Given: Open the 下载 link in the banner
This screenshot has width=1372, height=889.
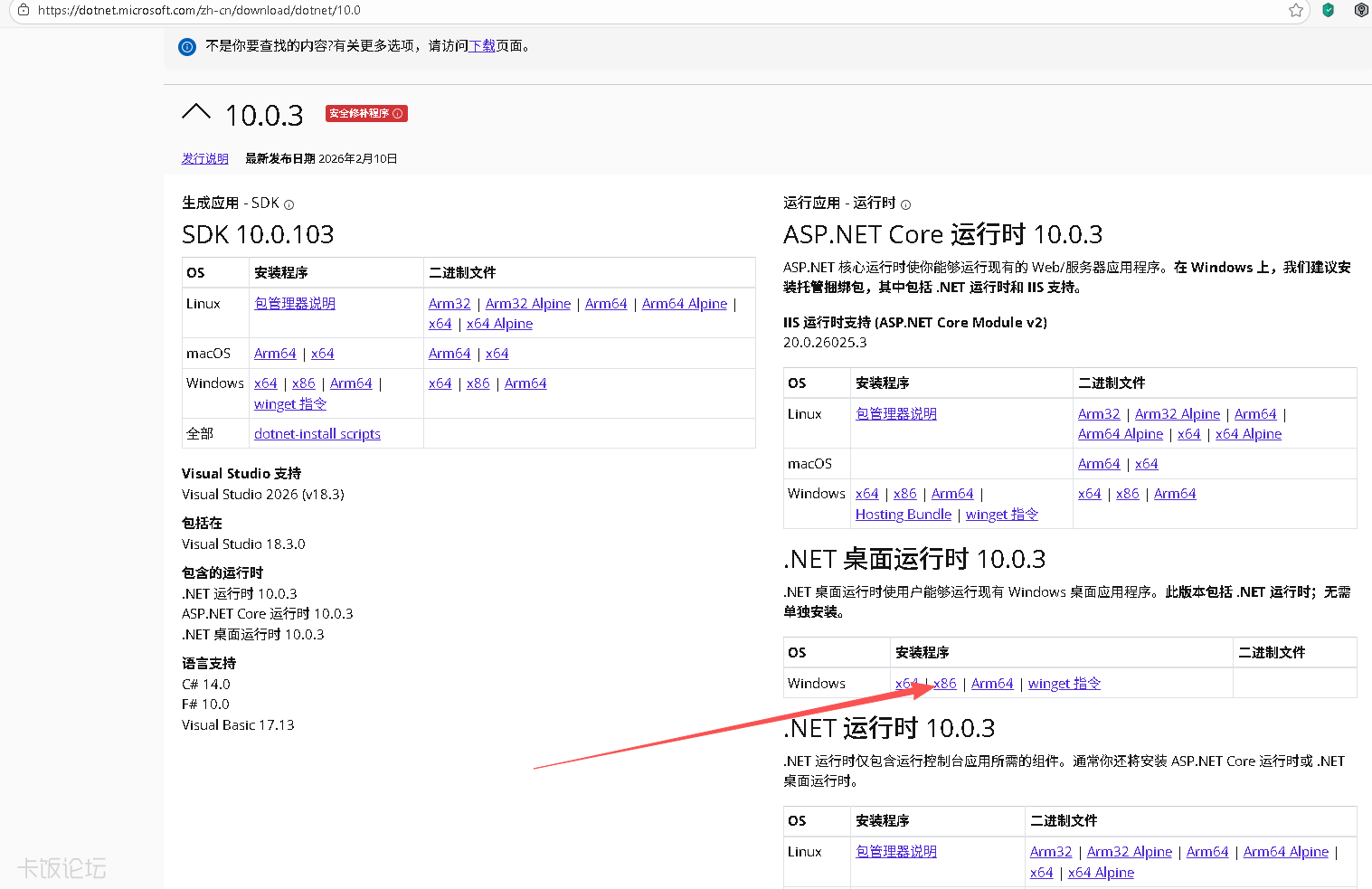Looking at the screenshot, I should click(x=482, y=46).
